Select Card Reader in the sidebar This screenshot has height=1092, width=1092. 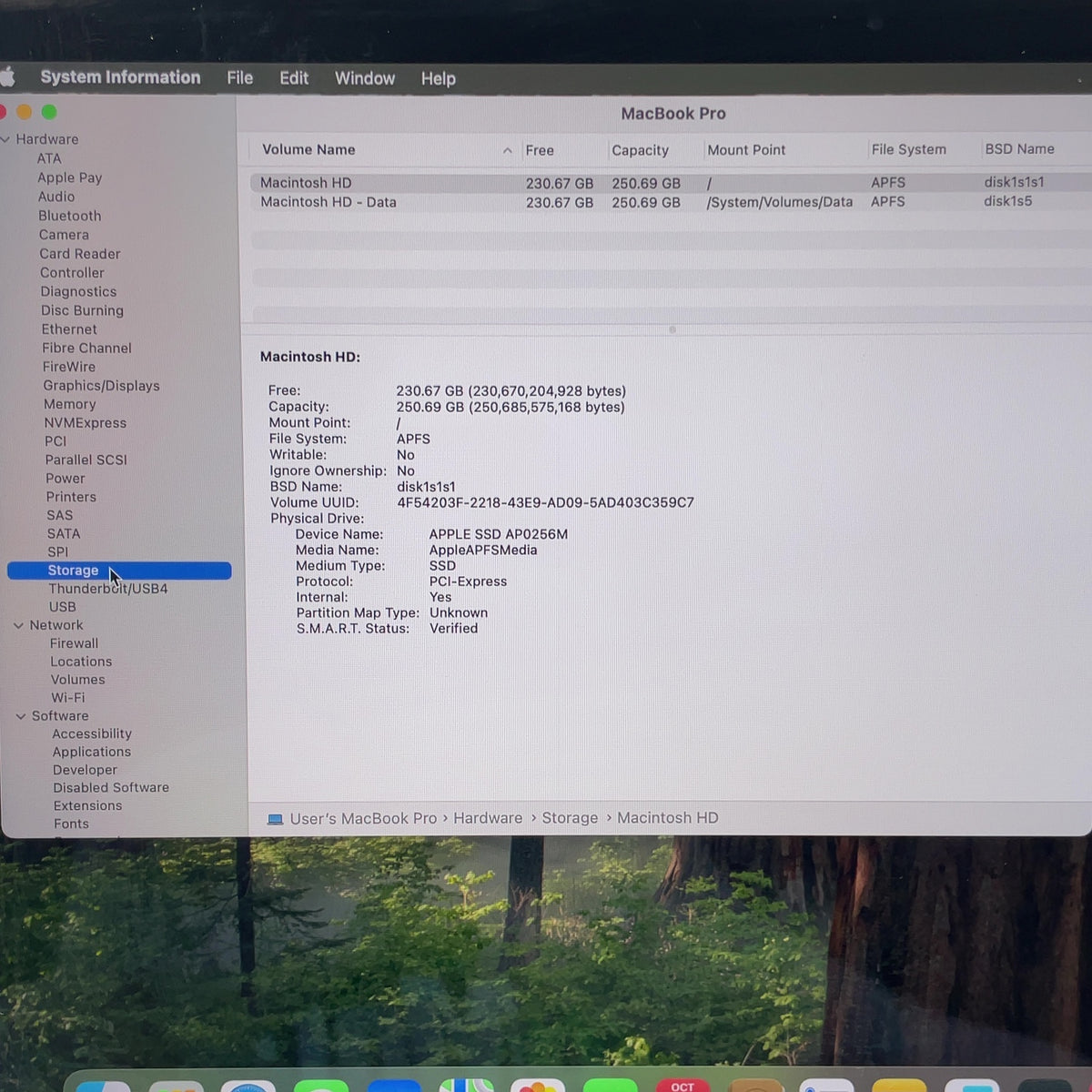[80, 254]
